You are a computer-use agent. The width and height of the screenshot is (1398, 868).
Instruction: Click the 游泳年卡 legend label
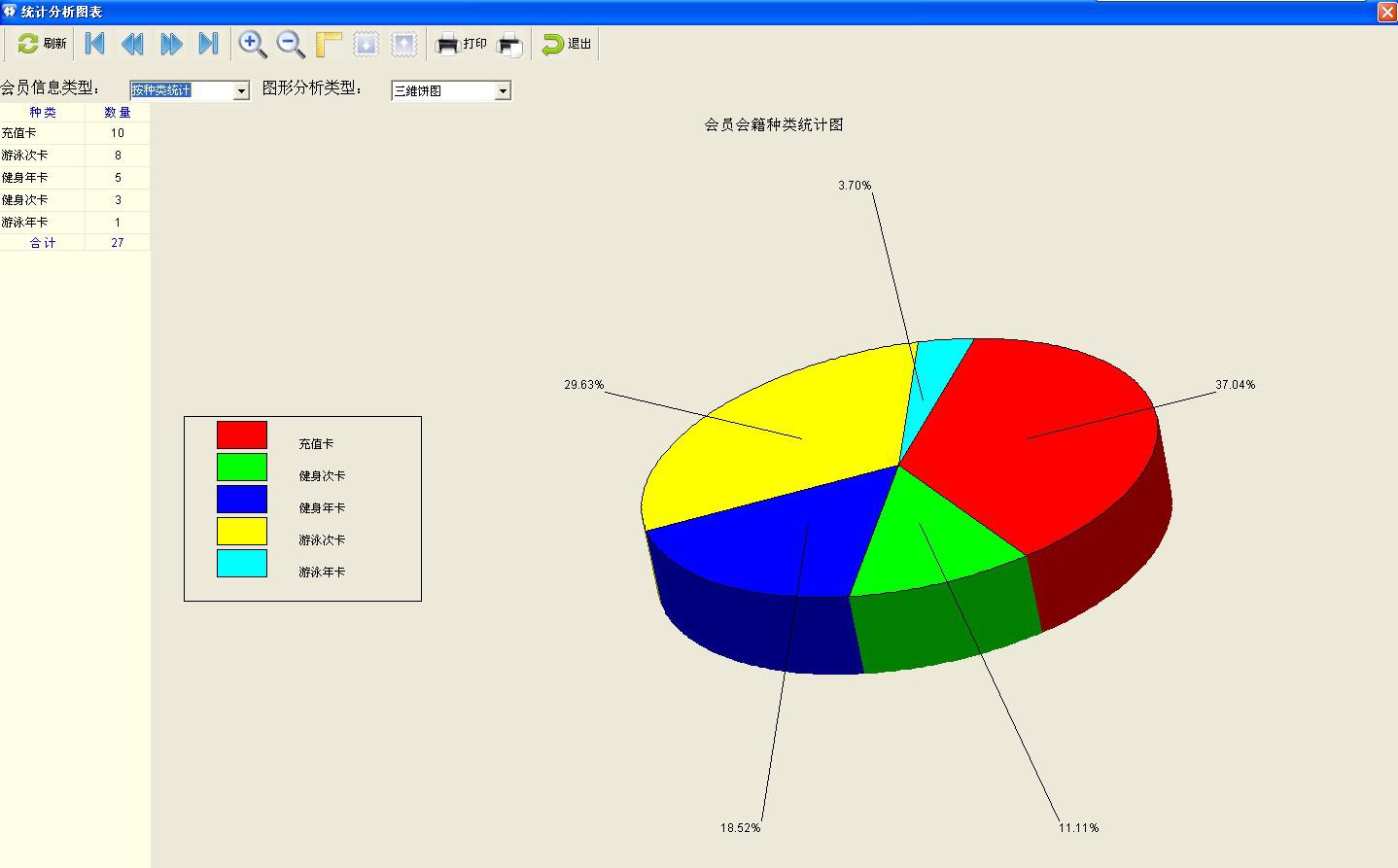tap(322, 573)
